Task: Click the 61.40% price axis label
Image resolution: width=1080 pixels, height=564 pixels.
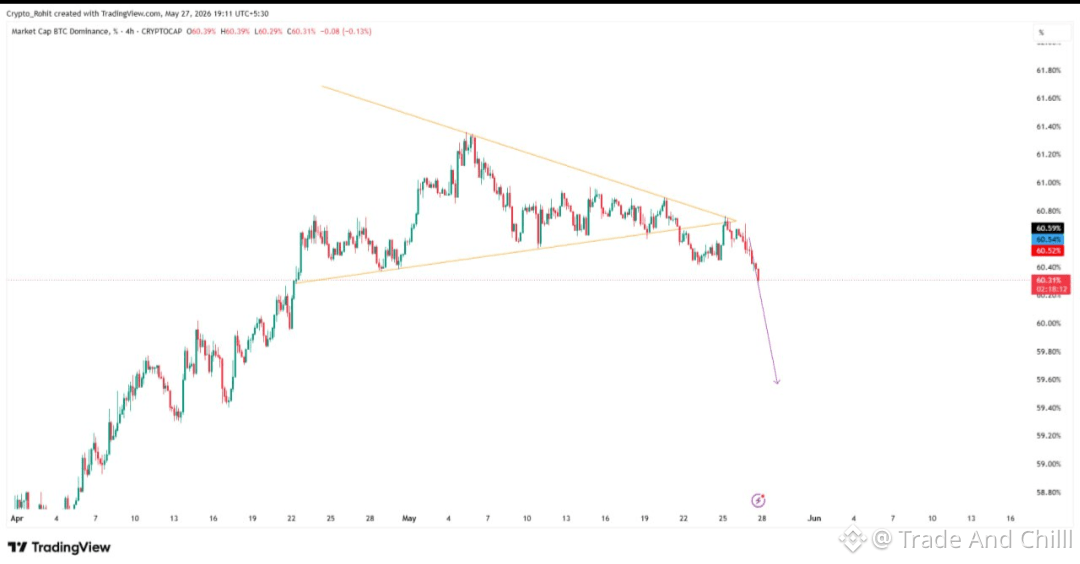Action: [1048, 127]
